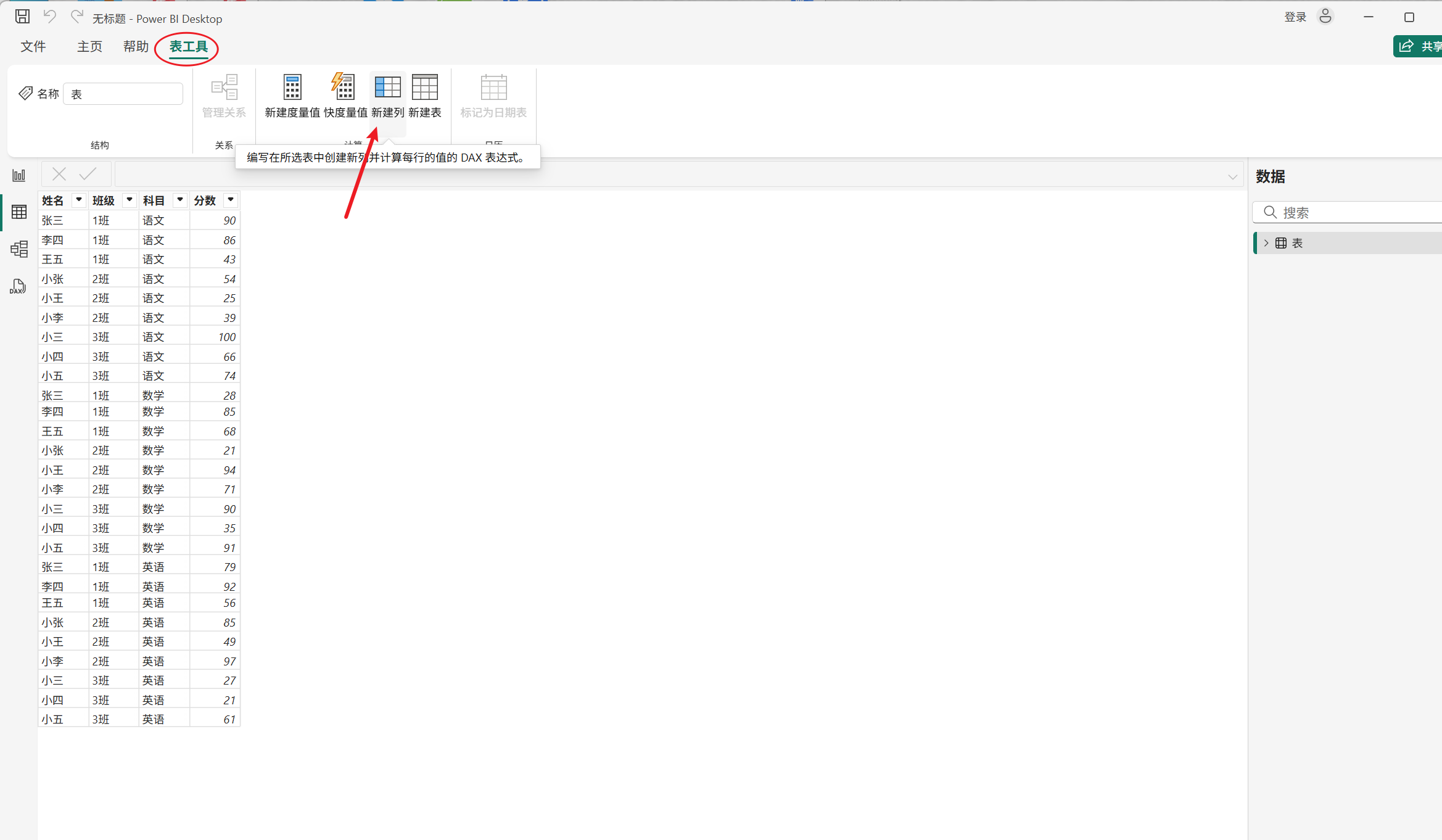Open DAX query view sidebar icon
Screen dimensions: 1442x840
(x=18, y=287)
